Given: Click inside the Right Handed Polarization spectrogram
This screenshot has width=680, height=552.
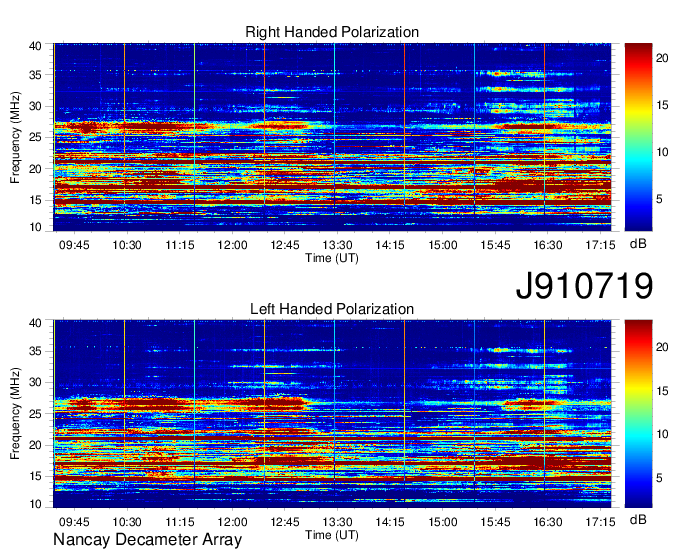Looking at the screenshot, I should (x=332, y=137).
